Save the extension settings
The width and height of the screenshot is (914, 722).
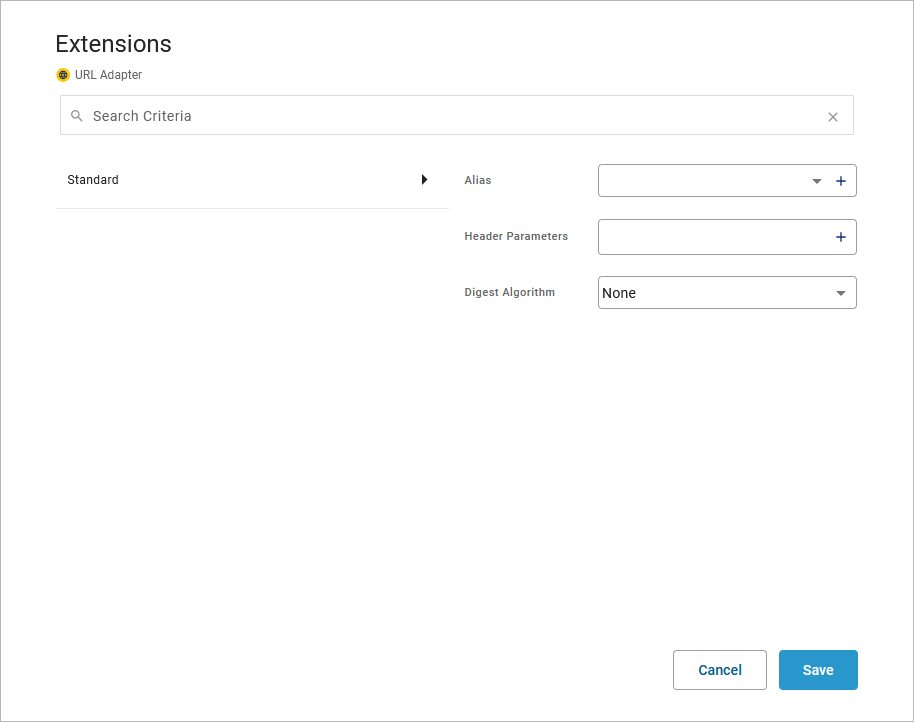coord(818,670)
